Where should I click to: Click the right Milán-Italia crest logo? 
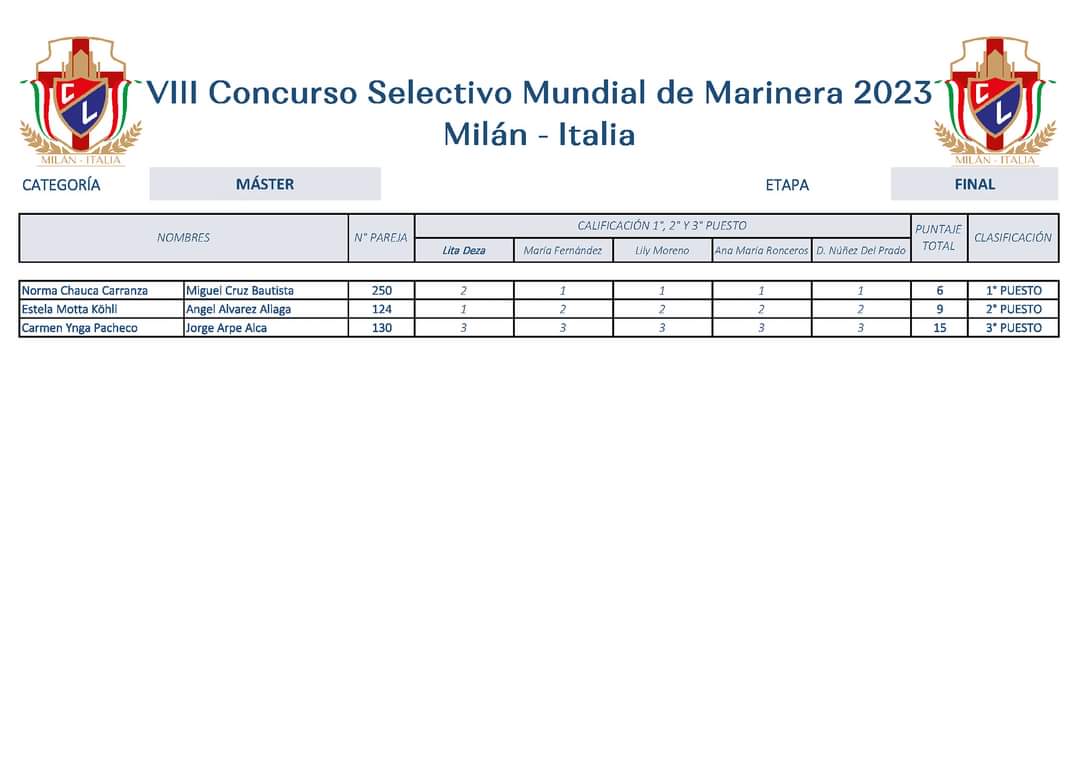click(x=995, y=101)
